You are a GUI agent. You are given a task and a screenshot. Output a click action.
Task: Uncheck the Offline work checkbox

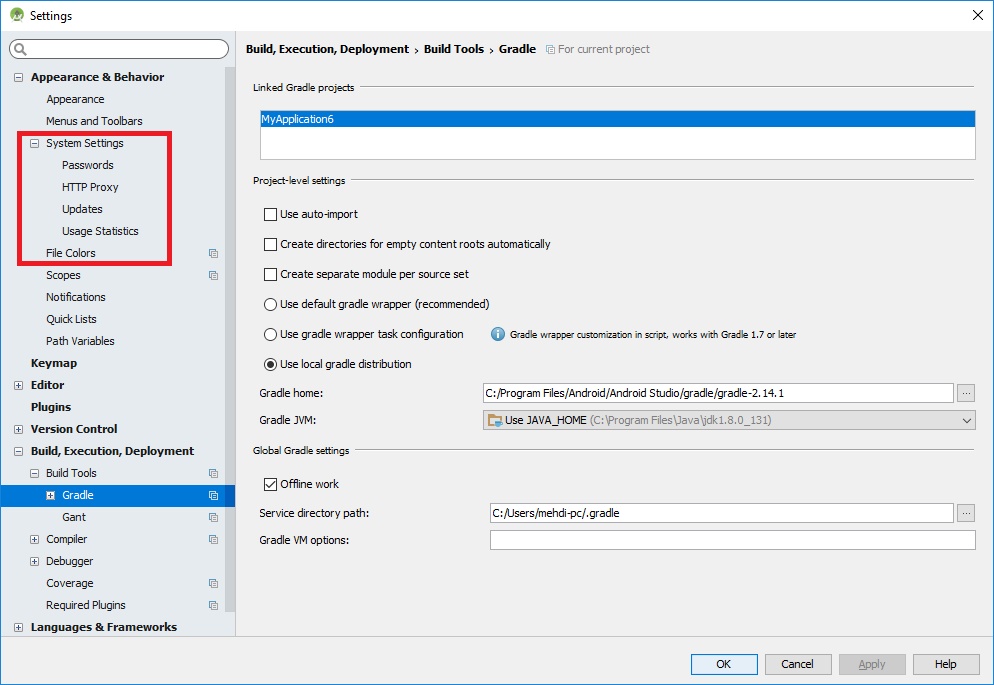tap(270, 484)
